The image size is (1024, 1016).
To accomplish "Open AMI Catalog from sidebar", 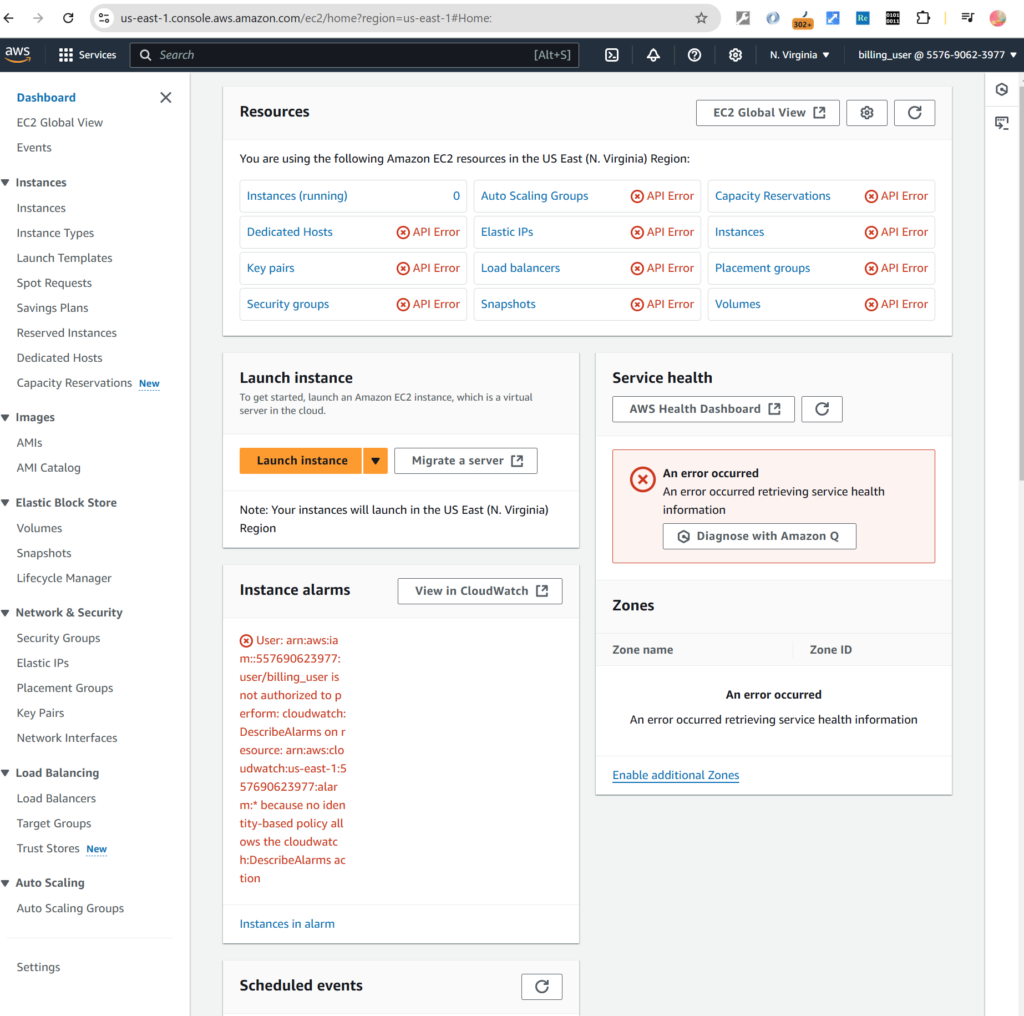I will [48, 468].
